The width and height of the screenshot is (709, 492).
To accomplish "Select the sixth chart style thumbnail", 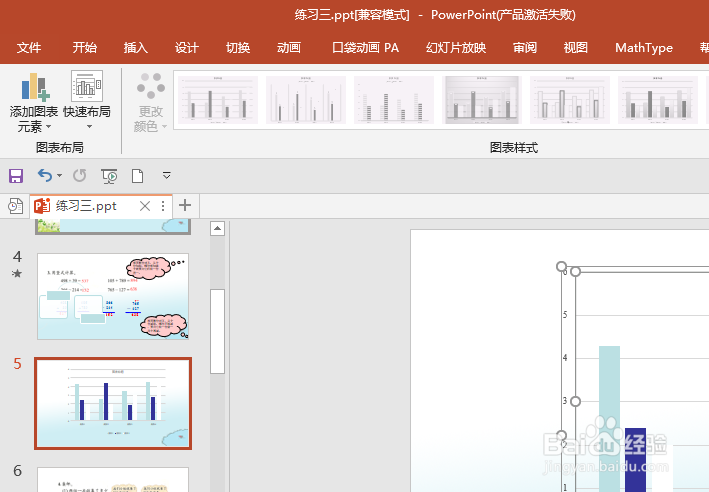I will pyautogui.click(x=657, y=100).
